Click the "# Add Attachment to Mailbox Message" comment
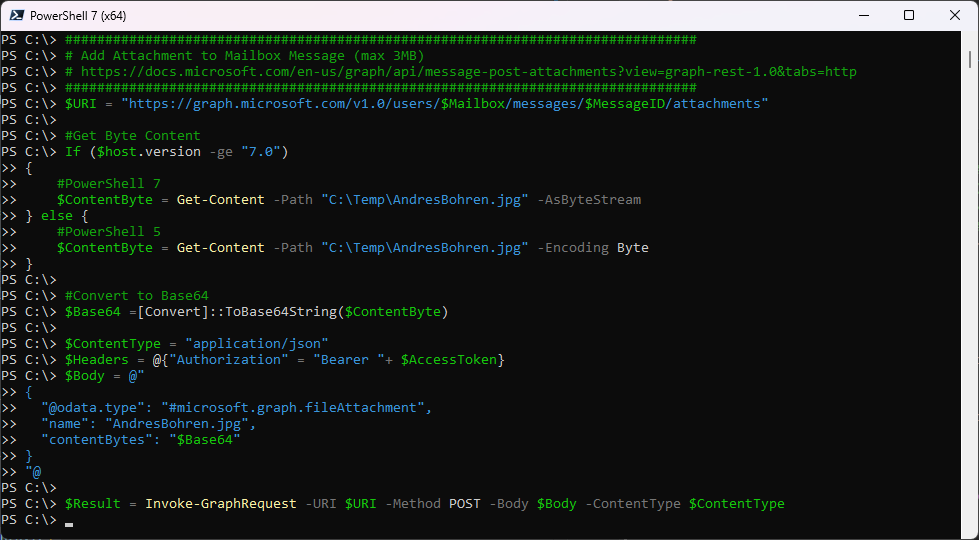The width and height of the screenshot is (979, 540). (x=245, y=56)
